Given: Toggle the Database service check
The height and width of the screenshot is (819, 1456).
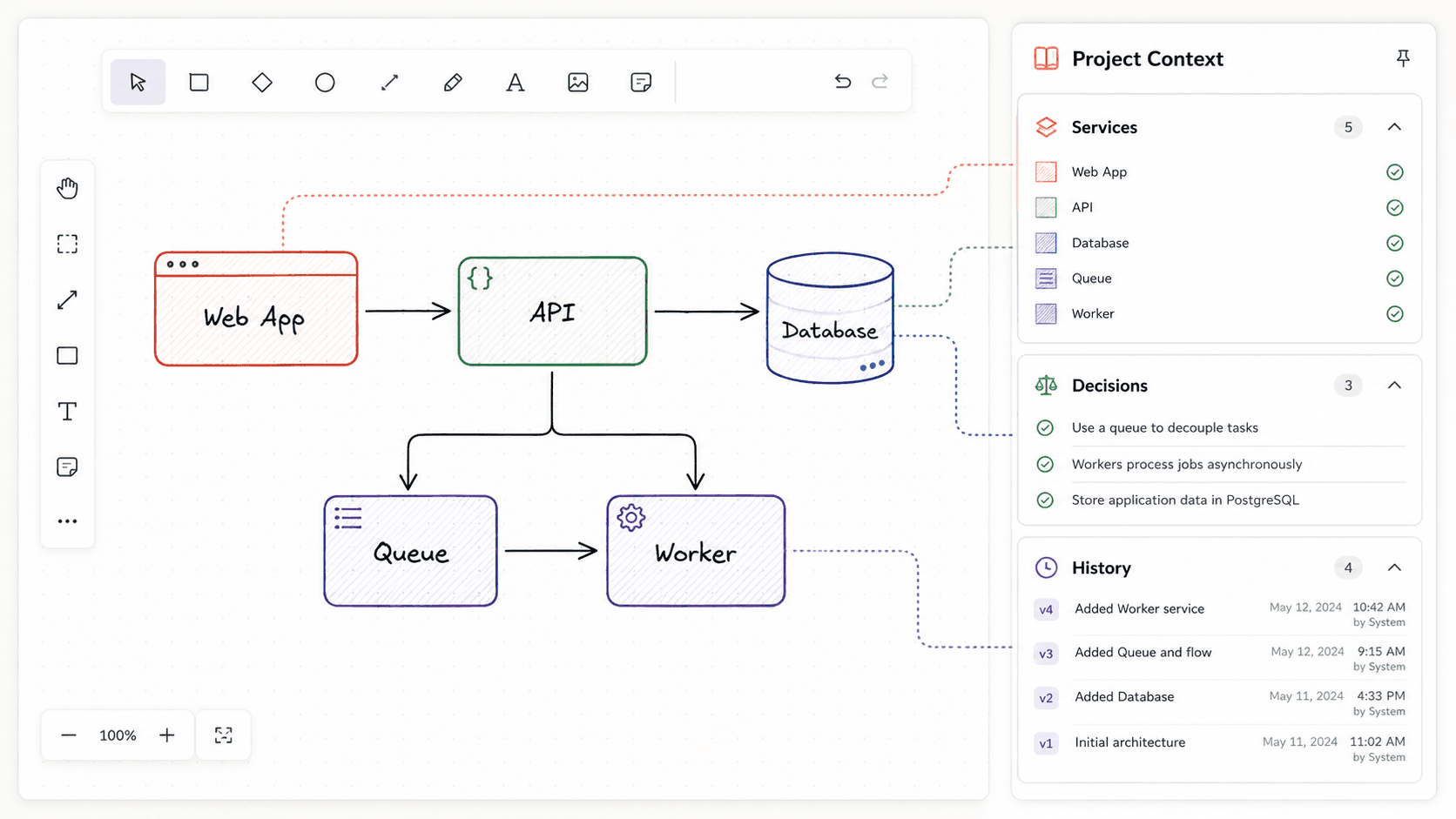Looking at the screenshot, I should [x=1394, y=244].
